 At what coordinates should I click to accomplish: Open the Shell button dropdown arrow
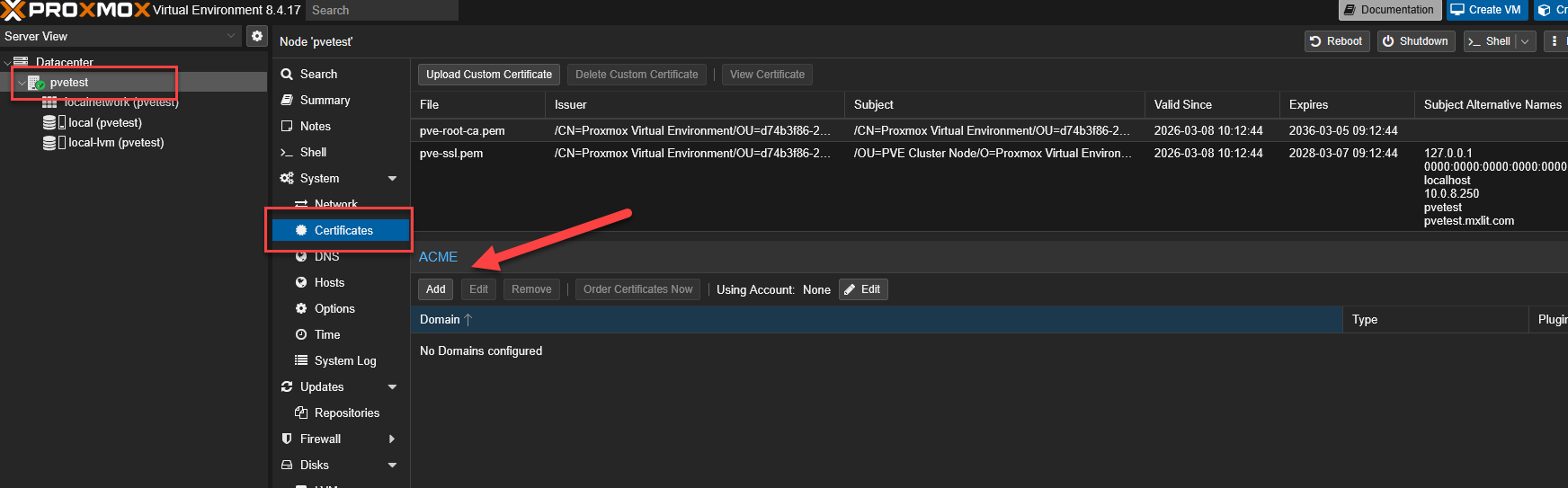[x=1525, y=41]
